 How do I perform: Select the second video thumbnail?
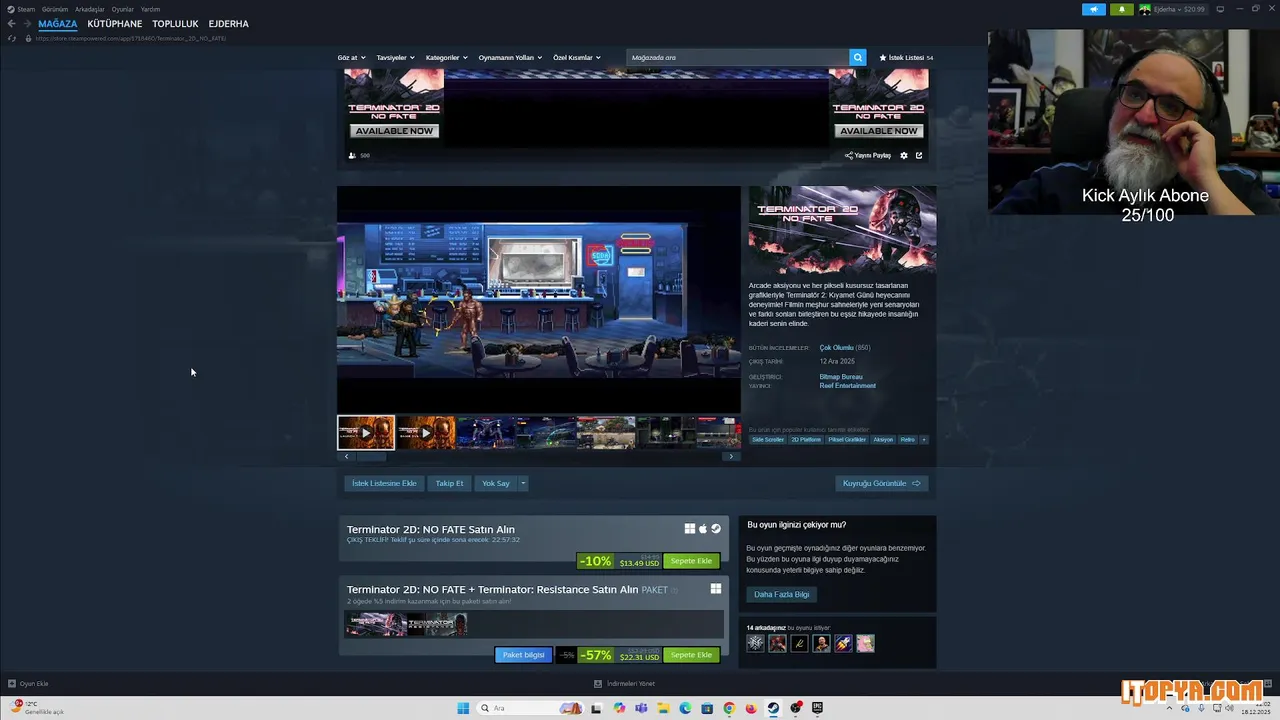[x=426, y=433]
